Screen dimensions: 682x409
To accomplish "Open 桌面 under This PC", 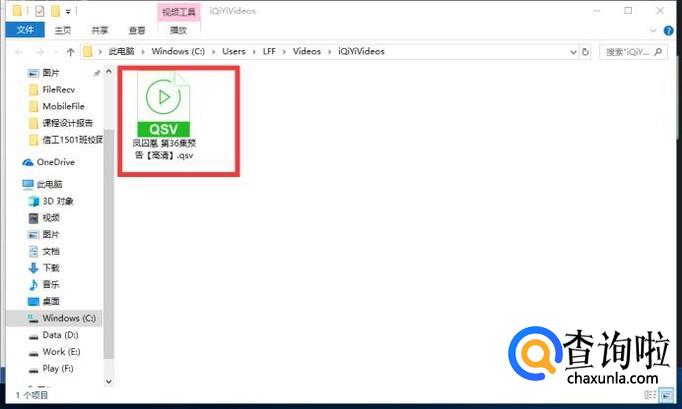I will [x=51, y=301].
